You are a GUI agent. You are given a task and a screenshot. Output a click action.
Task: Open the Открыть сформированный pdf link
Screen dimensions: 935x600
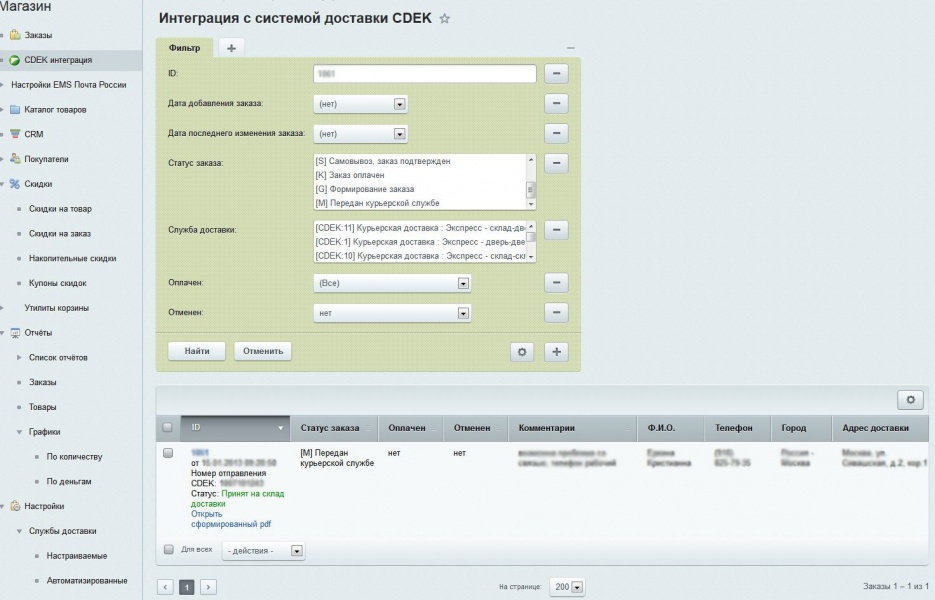tap(231, 519)
